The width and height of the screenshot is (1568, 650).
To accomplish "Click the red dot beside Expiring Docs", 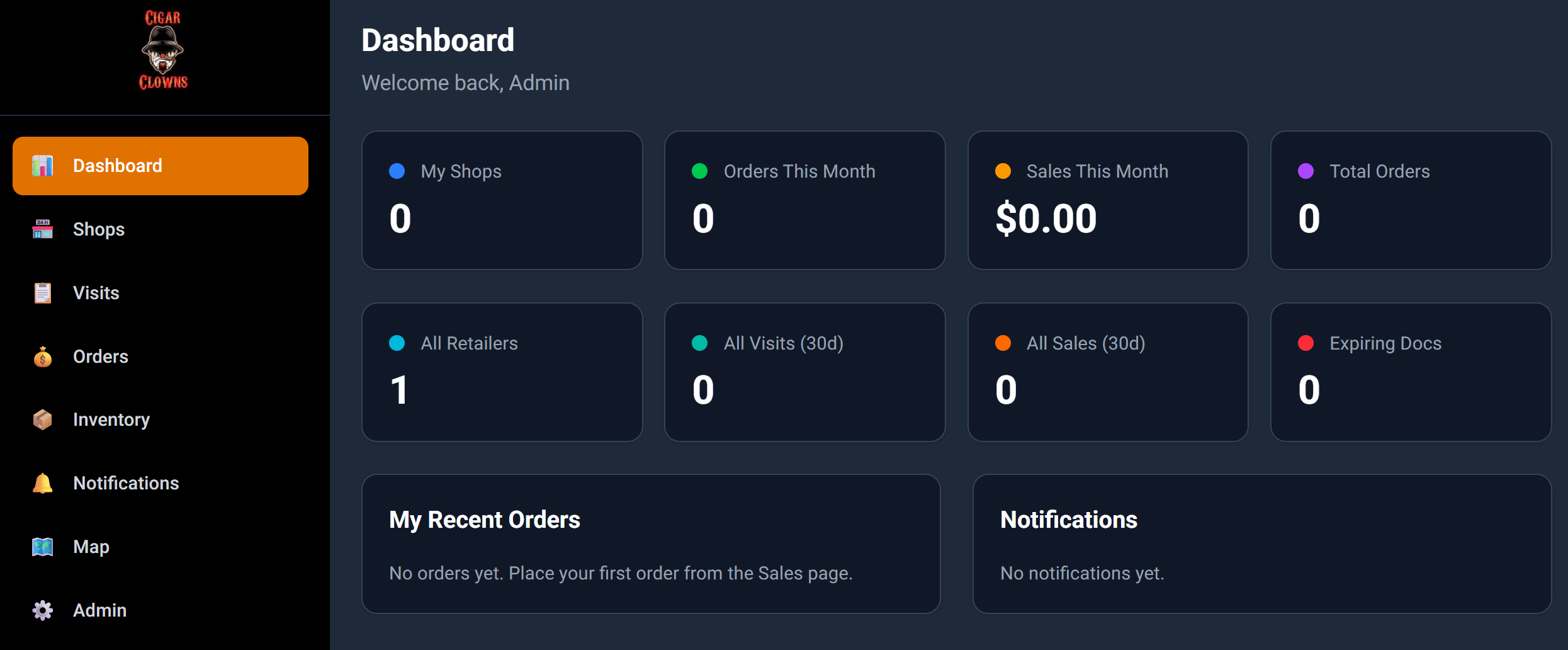I will [x=1306, y=343].
